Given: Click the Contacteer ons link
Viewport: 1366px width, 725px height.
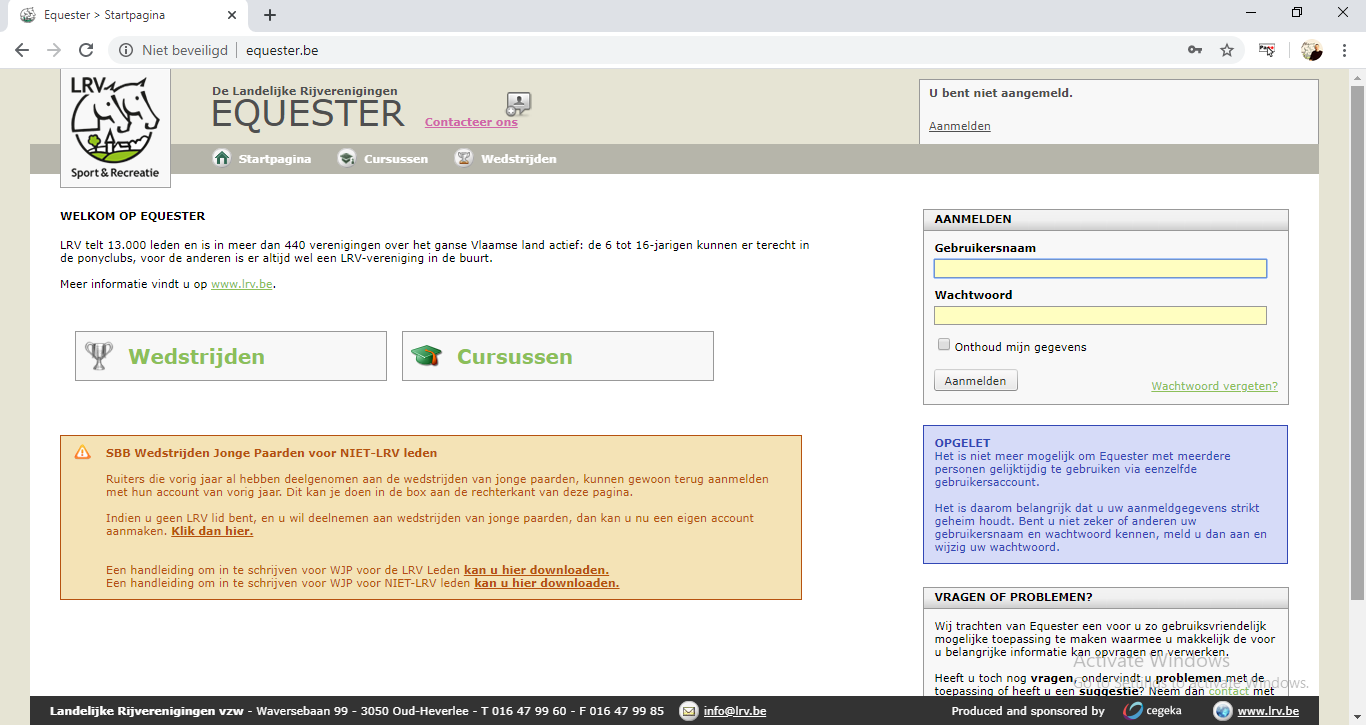Looking at the screenshot, I should (x=471, y=122).
